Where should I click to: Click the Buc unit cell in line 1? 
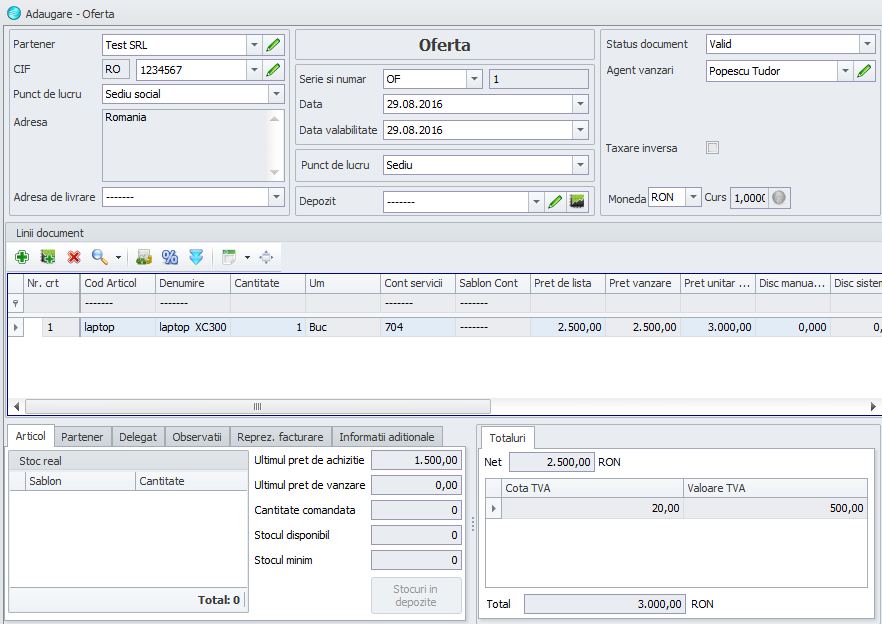(343, 327)
